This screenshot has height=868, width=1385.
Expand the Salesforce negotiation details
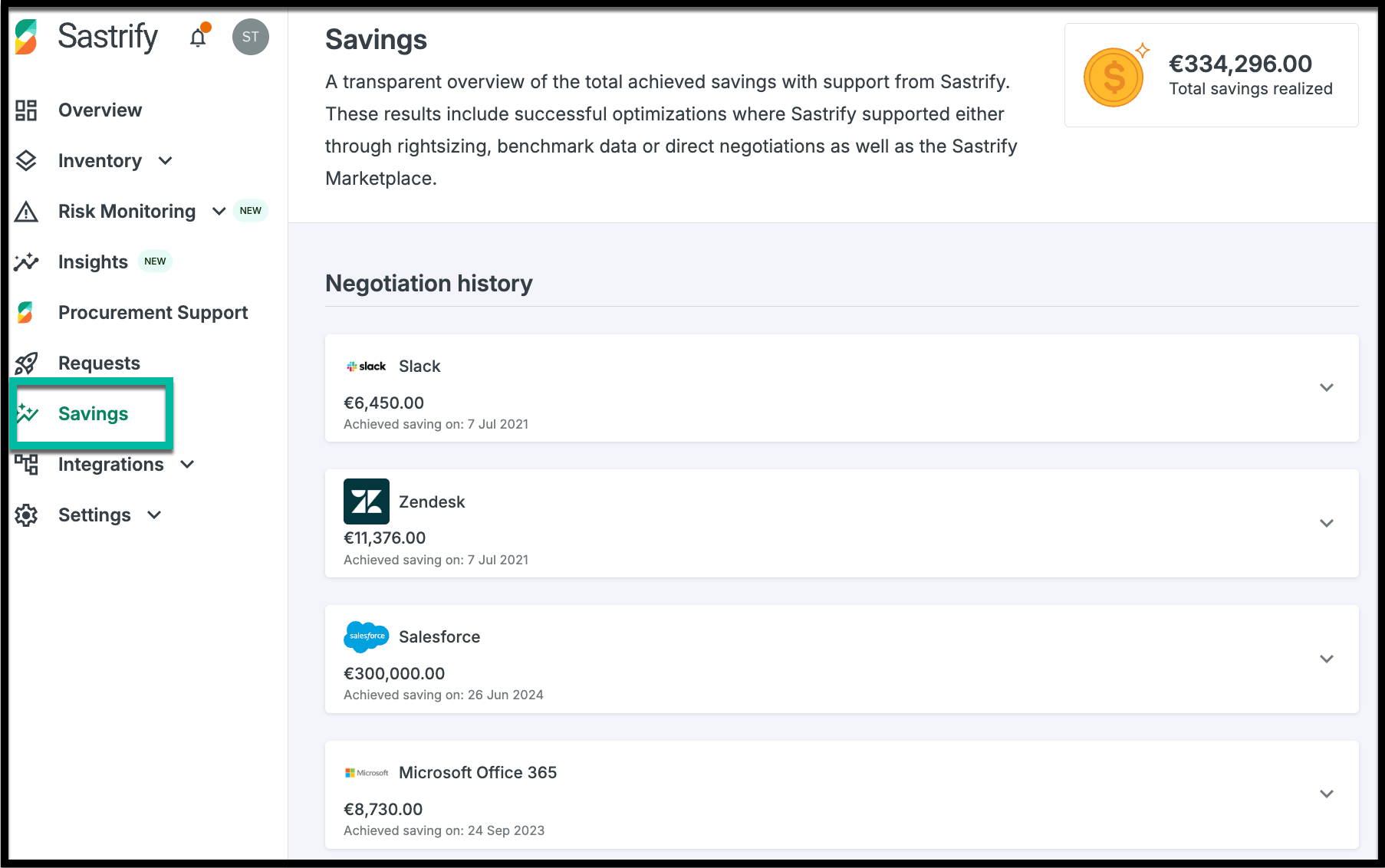[1327, 659]
